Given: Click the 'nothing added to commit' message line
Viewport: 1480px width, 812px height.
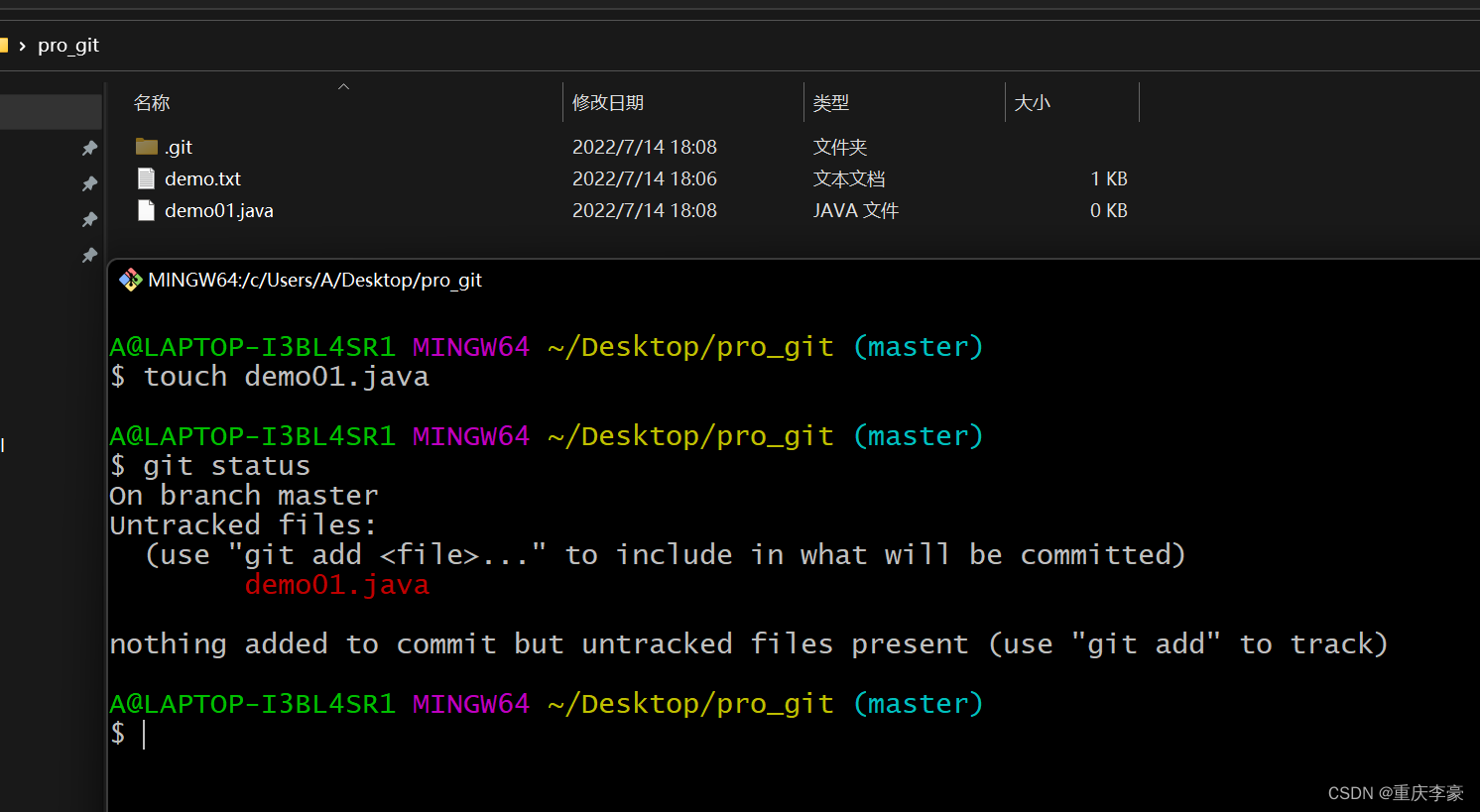Looking at the screenshot, I should click(749, 644).
